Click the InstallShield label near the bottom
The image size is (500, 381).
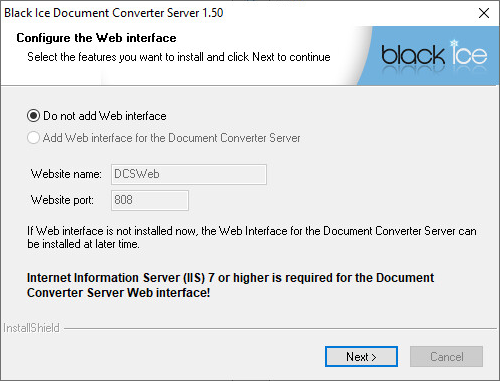31,328
